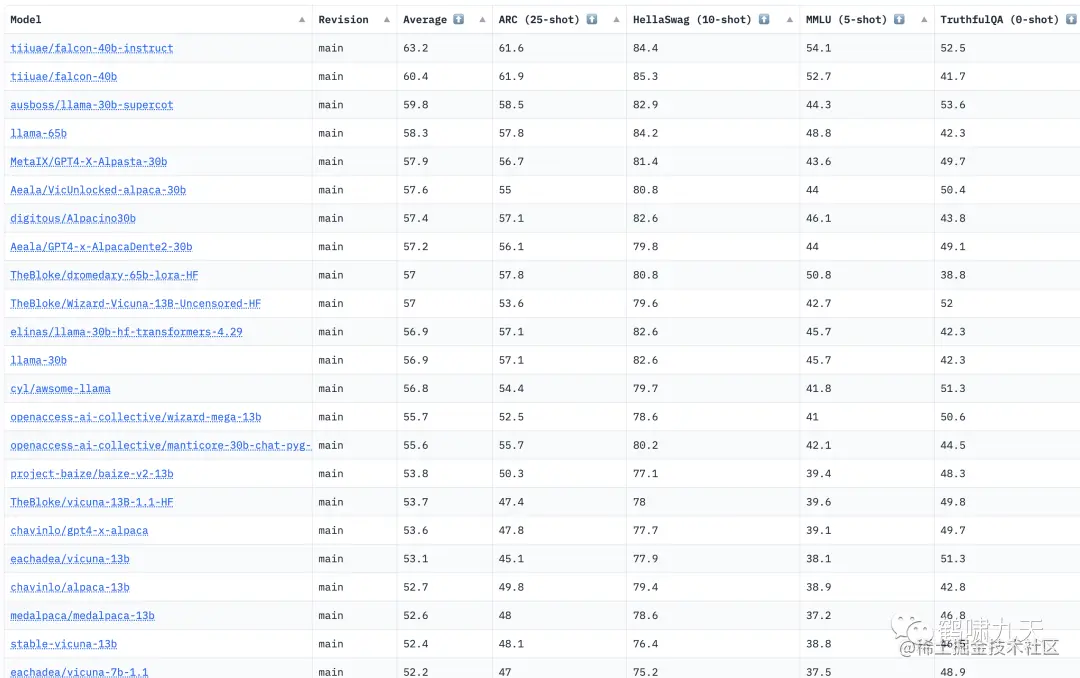
Task: Select HellaSwag value 80.2 cell
Action: (645, 445)
